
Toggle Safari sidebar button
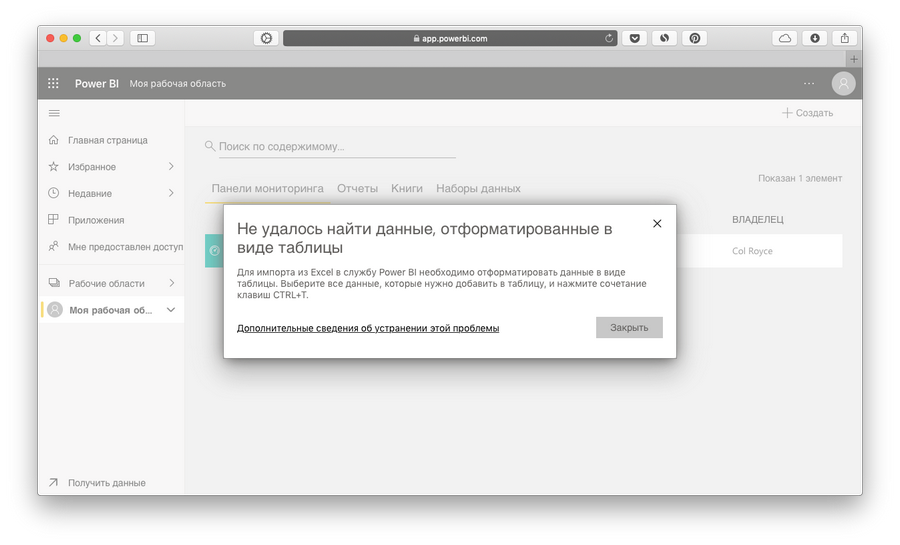[142, 38]
